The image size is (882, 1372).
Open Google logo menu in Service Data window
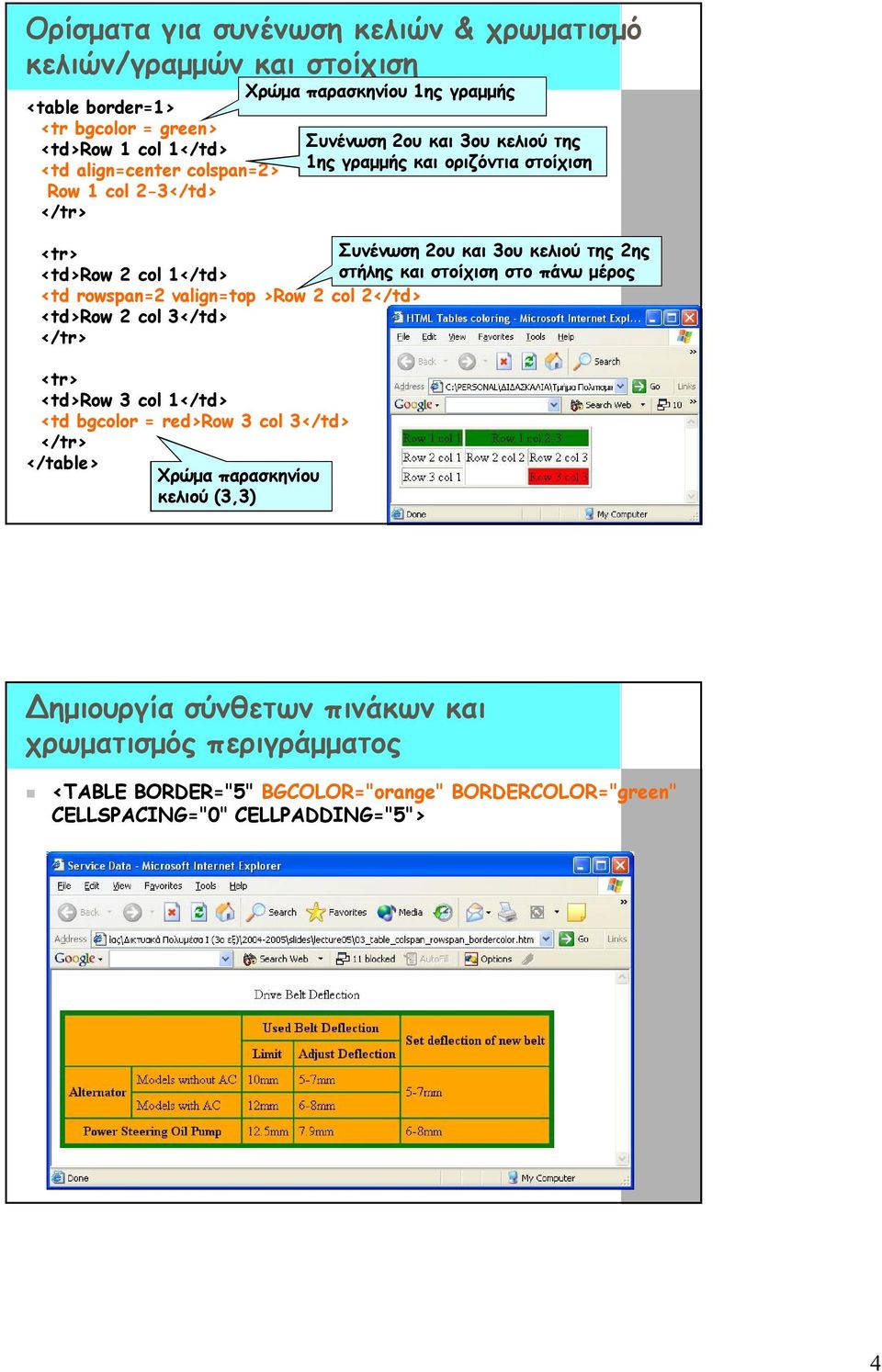pos(80,959)
